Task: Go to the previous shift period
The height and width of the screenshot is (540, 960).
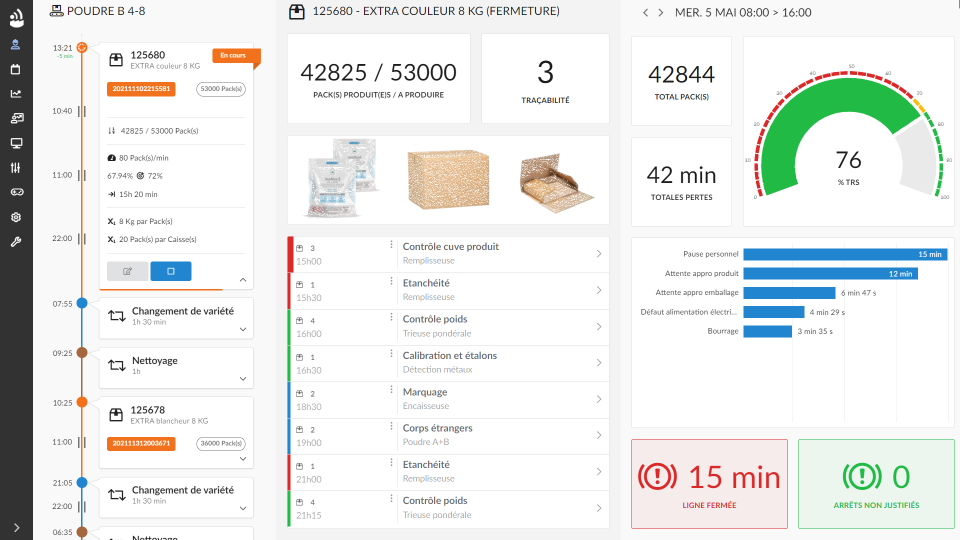Action: pos(646,13)
